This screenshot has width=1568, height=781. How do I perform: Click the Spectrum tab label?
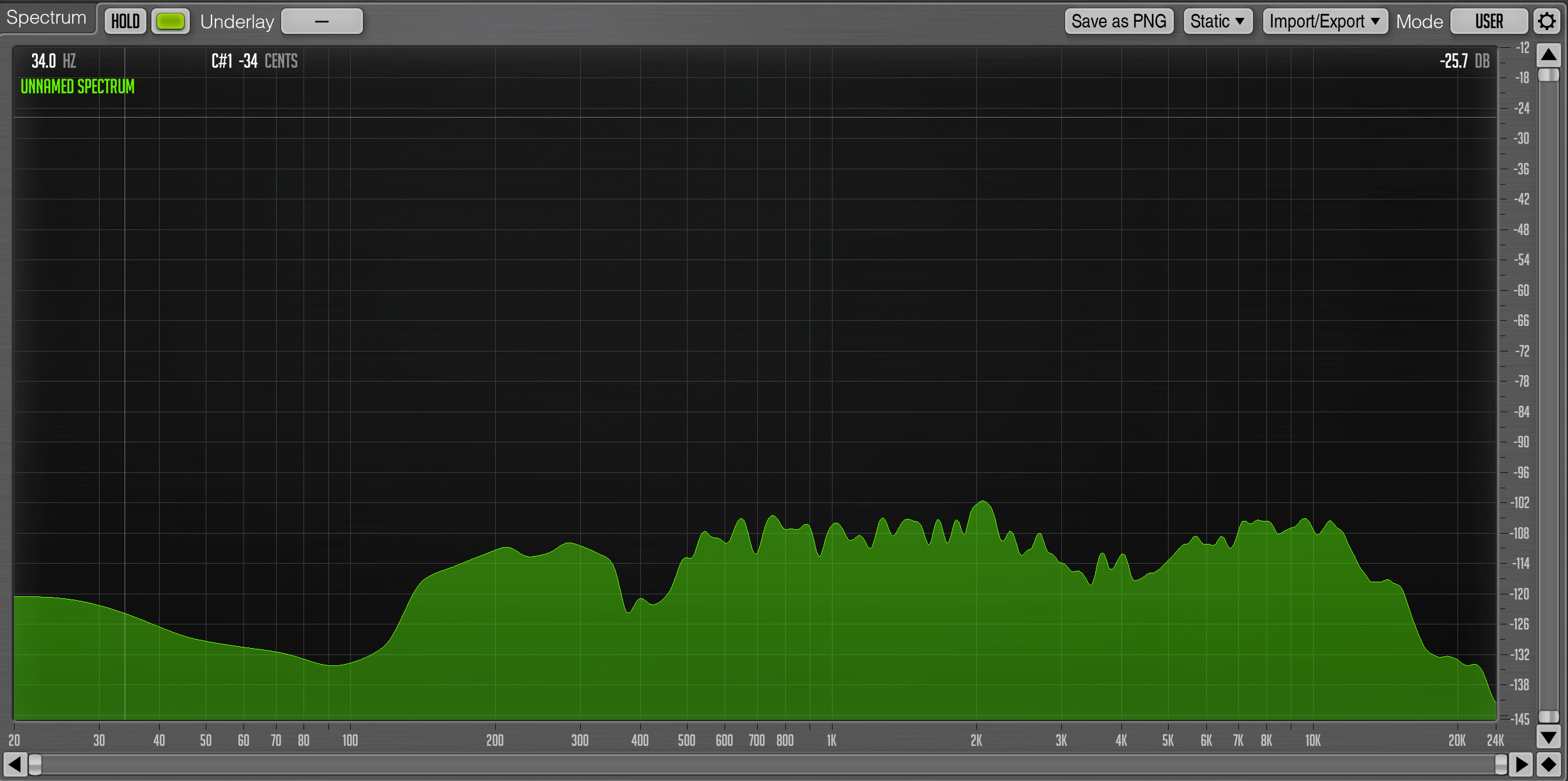pos(47,17)
